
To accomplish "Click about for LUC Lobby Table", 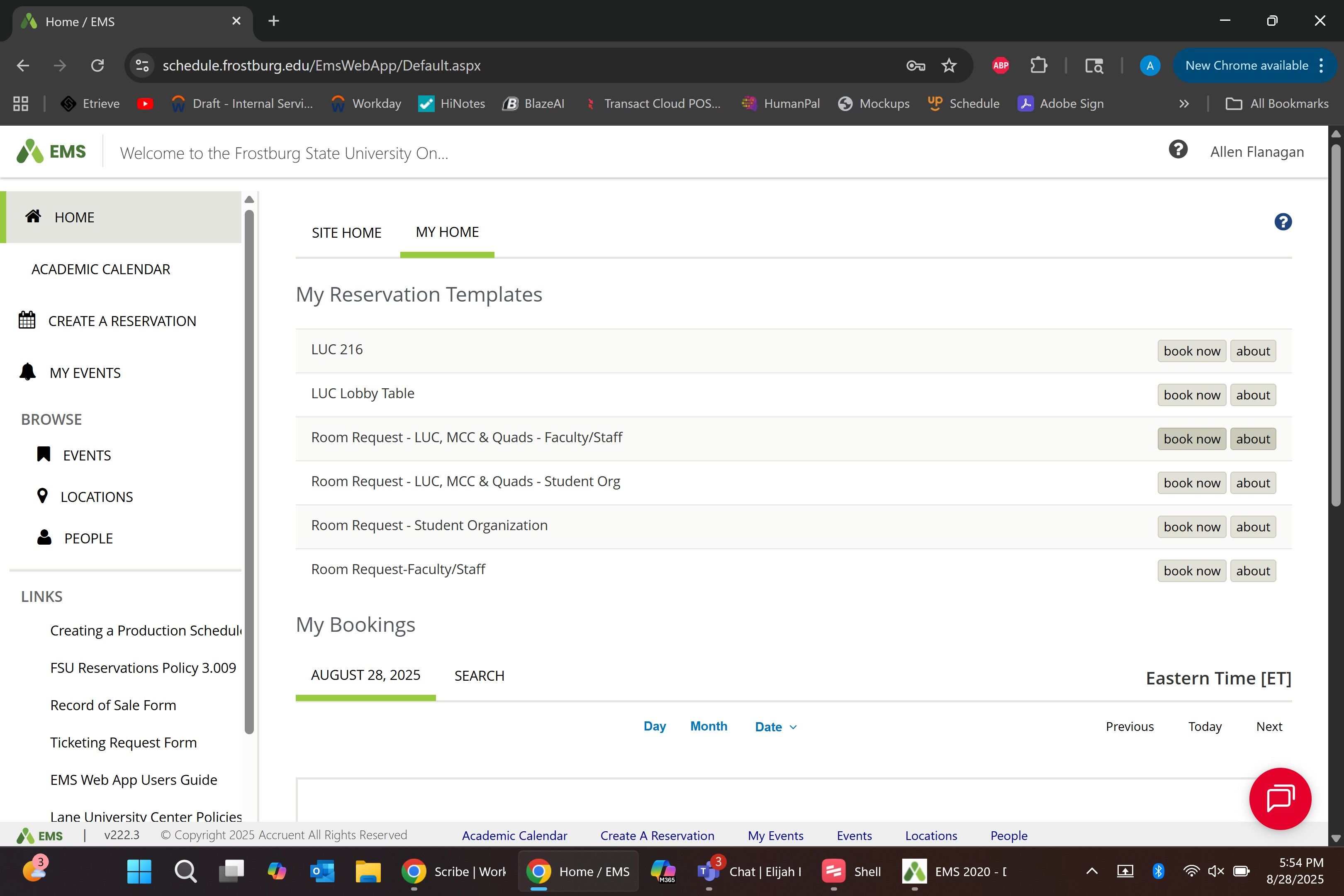I will (x=1253, y=395).
